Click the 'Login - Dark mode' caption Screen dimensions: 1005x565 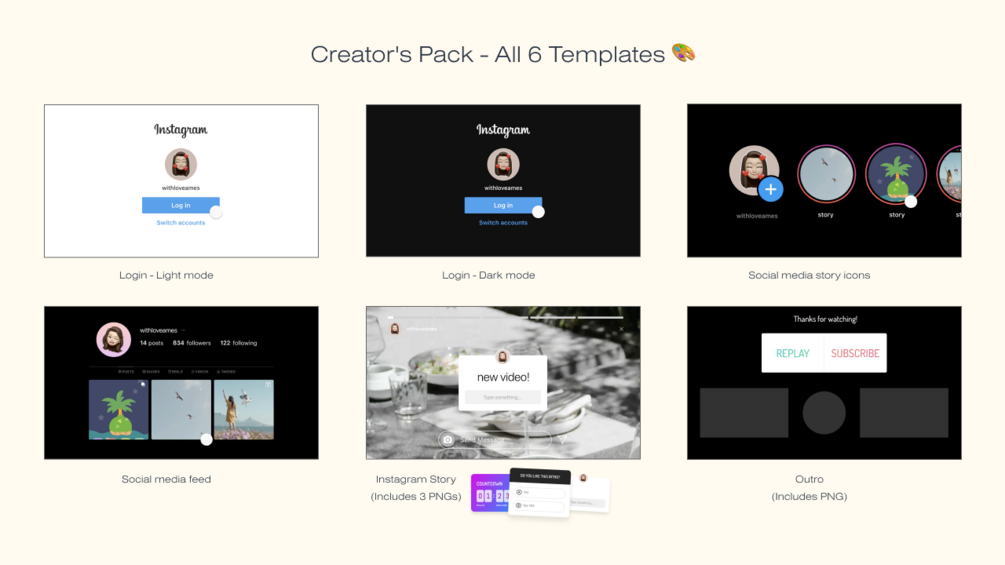click(488, 275)
